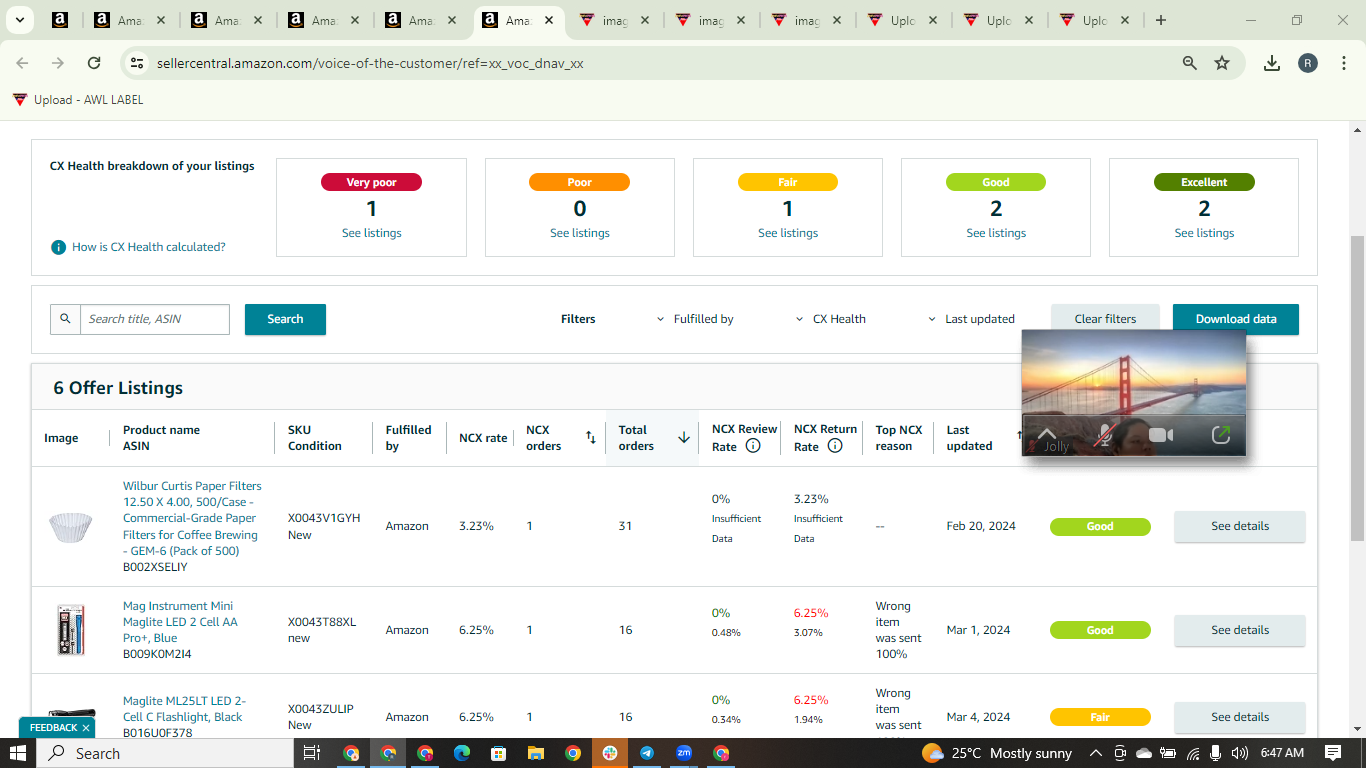Image resolution: width=1366 pixels, height=768 pixels.
Task: Open the Windows notification center icon
Action: pos(1333,753)
